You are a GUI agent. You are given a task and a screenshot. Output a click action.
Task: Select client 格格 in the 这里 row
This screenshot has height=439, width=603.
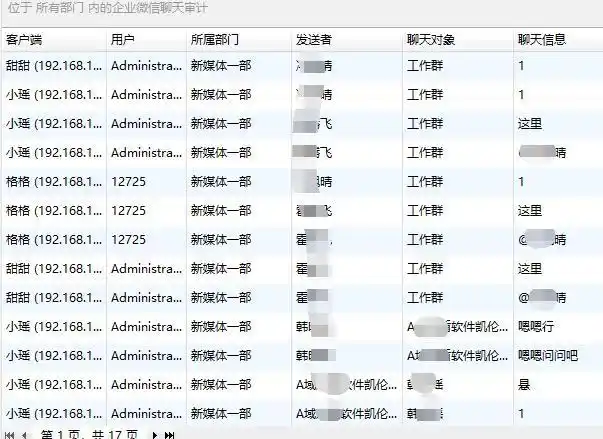pos(54,211)
